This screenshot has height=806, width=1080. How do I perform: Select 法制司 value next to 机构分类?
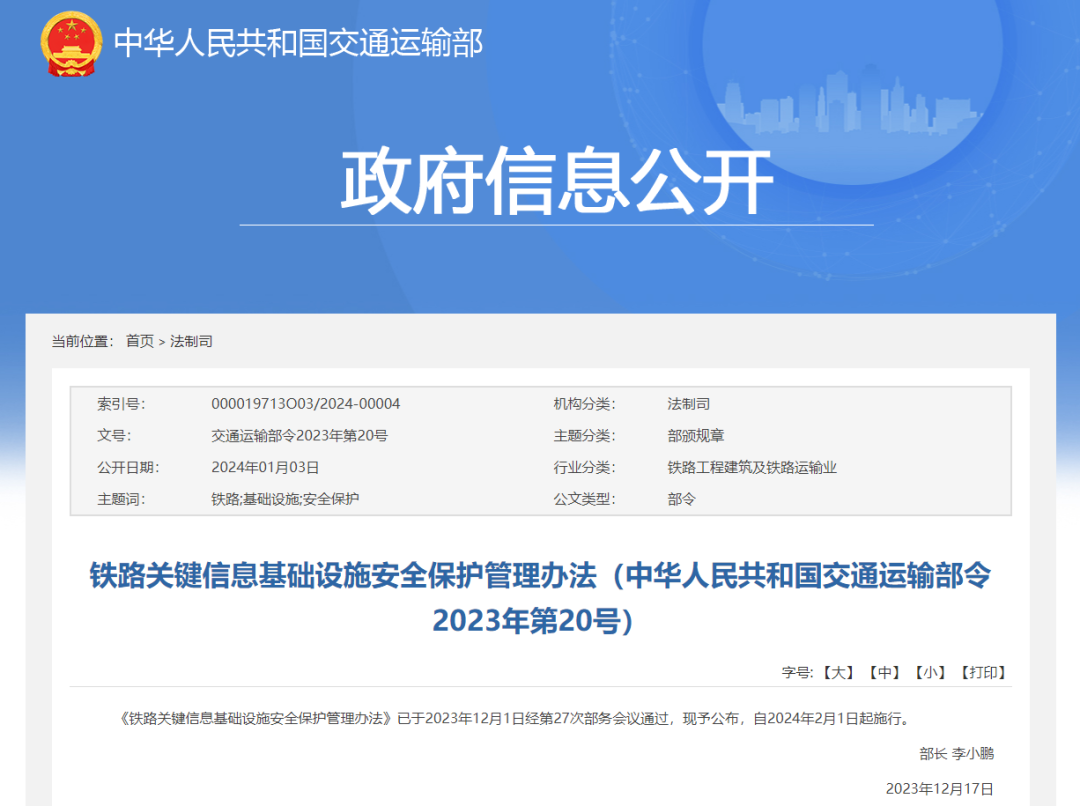(689, 404)
